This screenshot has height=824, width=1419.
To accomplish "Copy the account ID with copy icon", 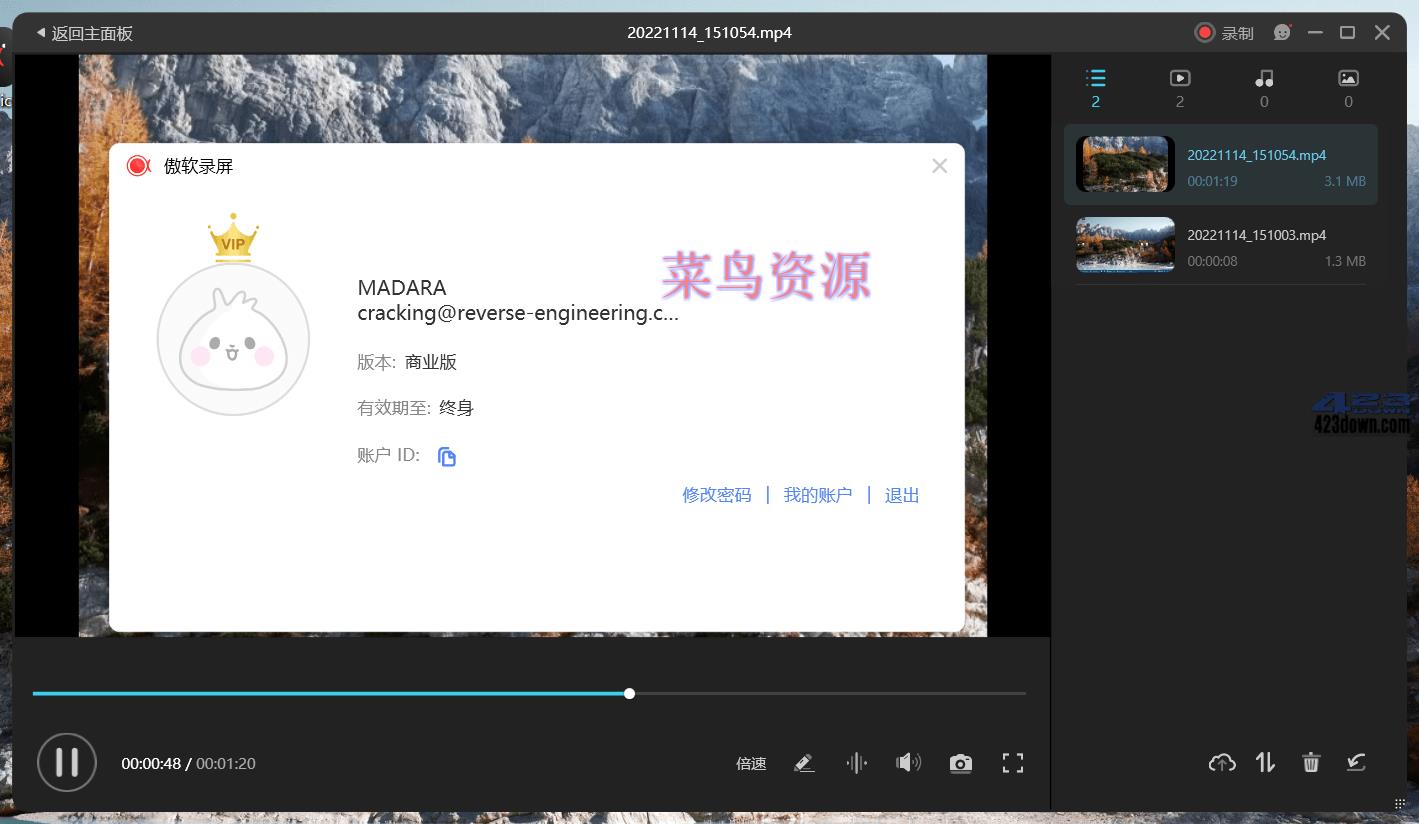I will click(x=446, y=456).
